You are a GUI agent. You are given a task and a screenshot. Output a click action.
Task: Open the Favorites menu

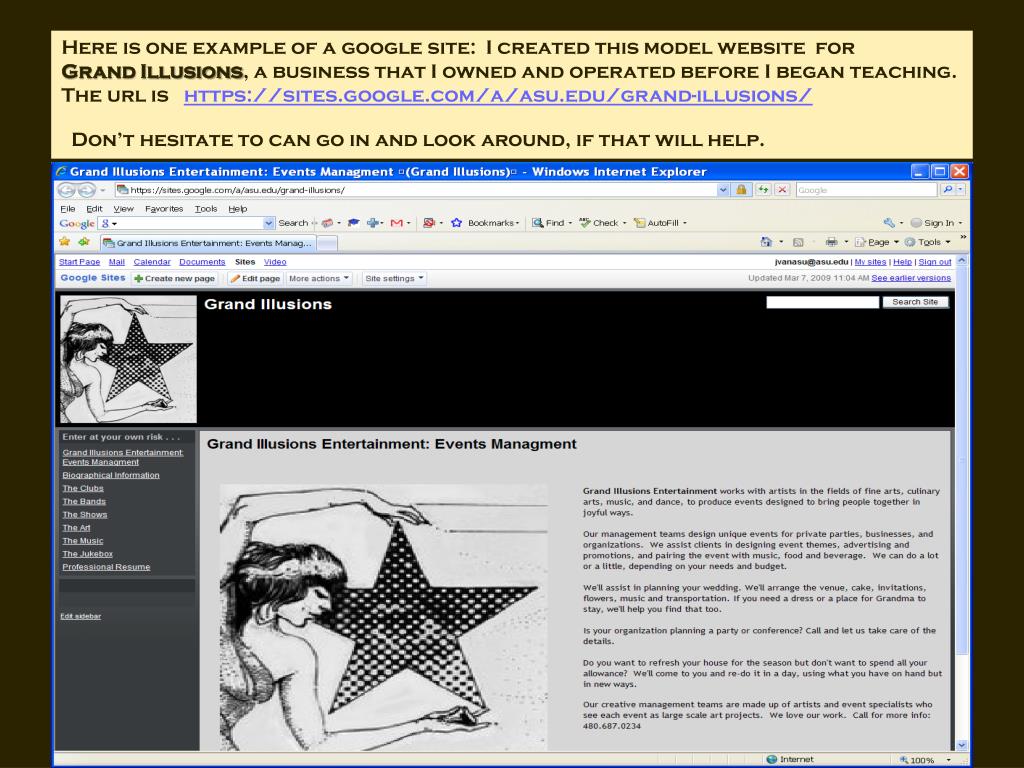(x=164, y=209)
